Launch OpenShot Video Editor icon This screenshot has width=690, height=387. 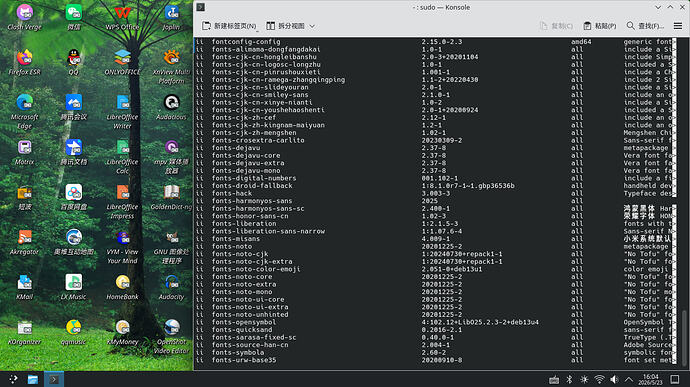(x=171, y=327)
